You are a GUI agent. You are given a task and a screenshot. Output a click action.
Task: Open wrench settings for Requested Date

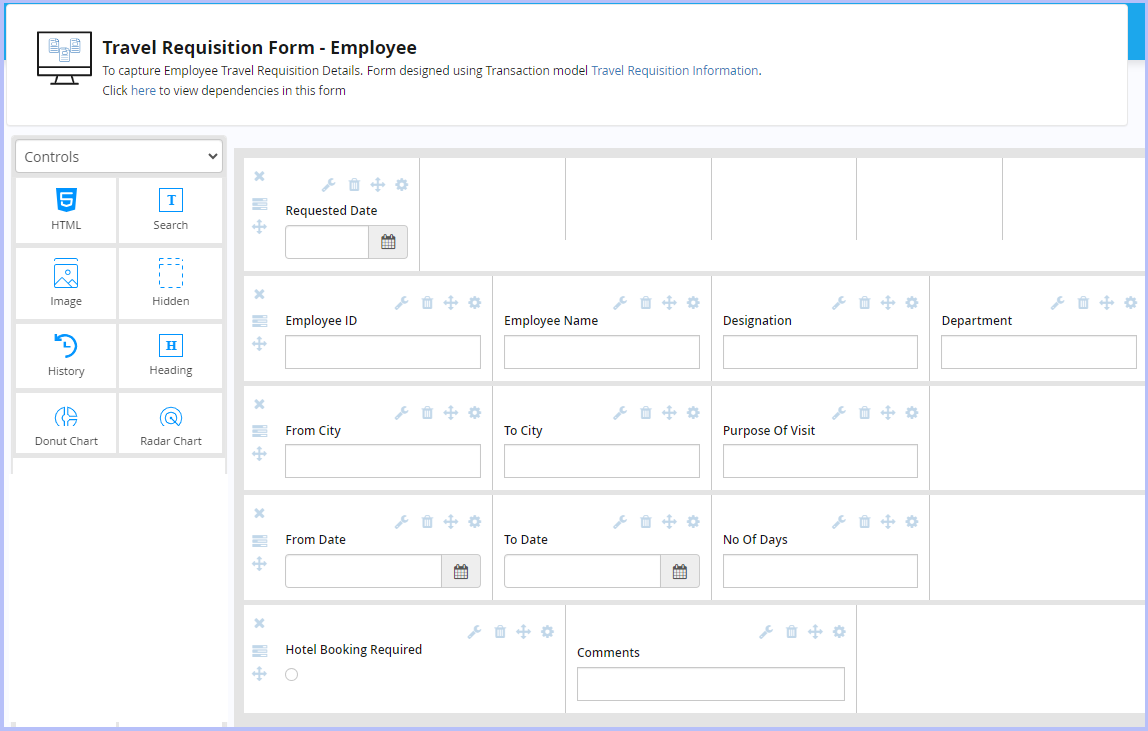(329, 185)
